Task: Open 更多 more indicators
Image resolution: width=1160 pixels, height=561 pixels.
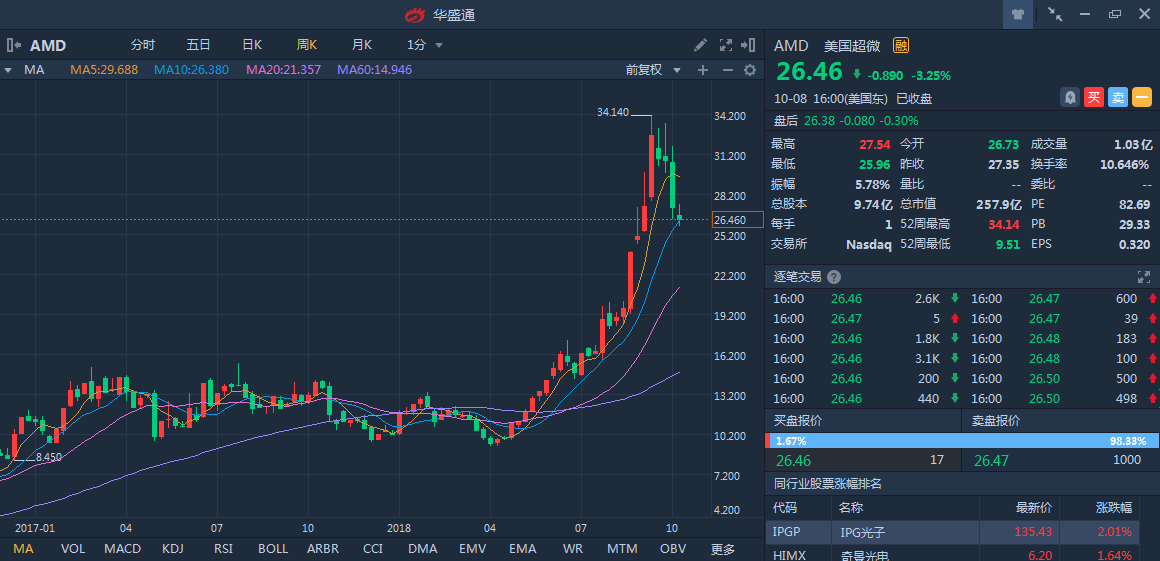Action: (x=723, y=549)
